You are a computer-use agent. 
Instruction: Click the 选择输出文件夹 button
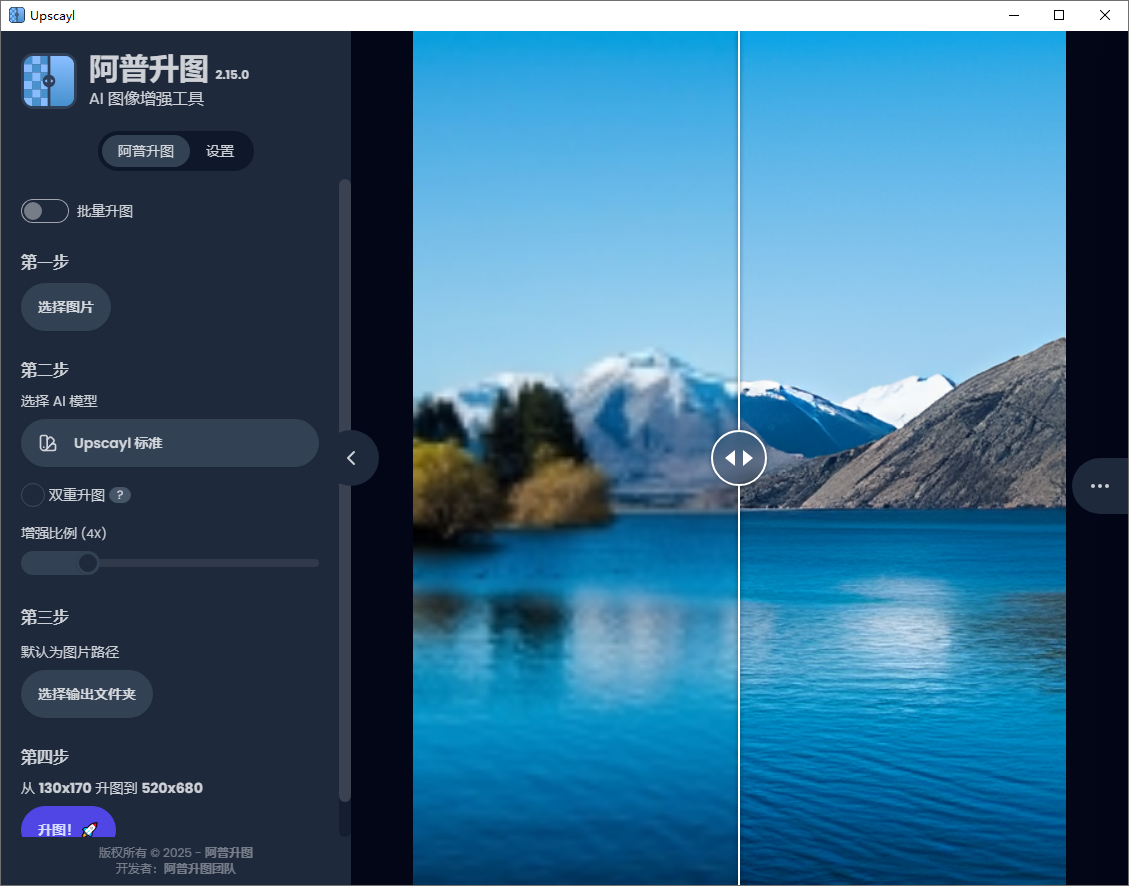[86, 695]
